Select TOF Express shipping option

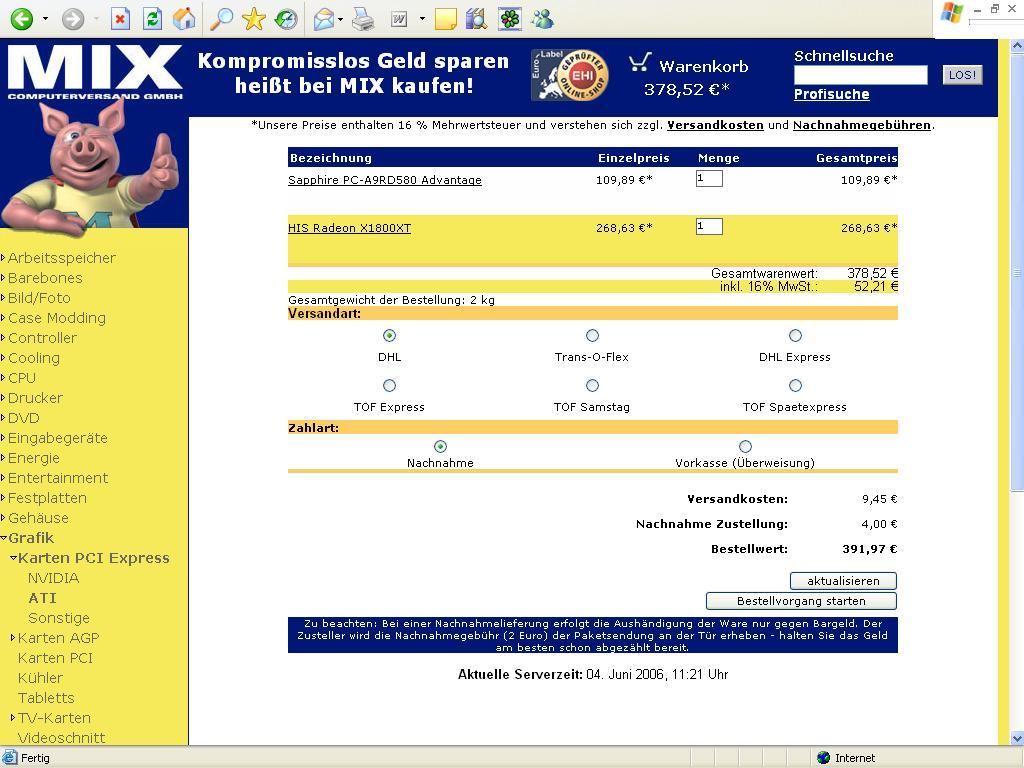pos(389,385)
